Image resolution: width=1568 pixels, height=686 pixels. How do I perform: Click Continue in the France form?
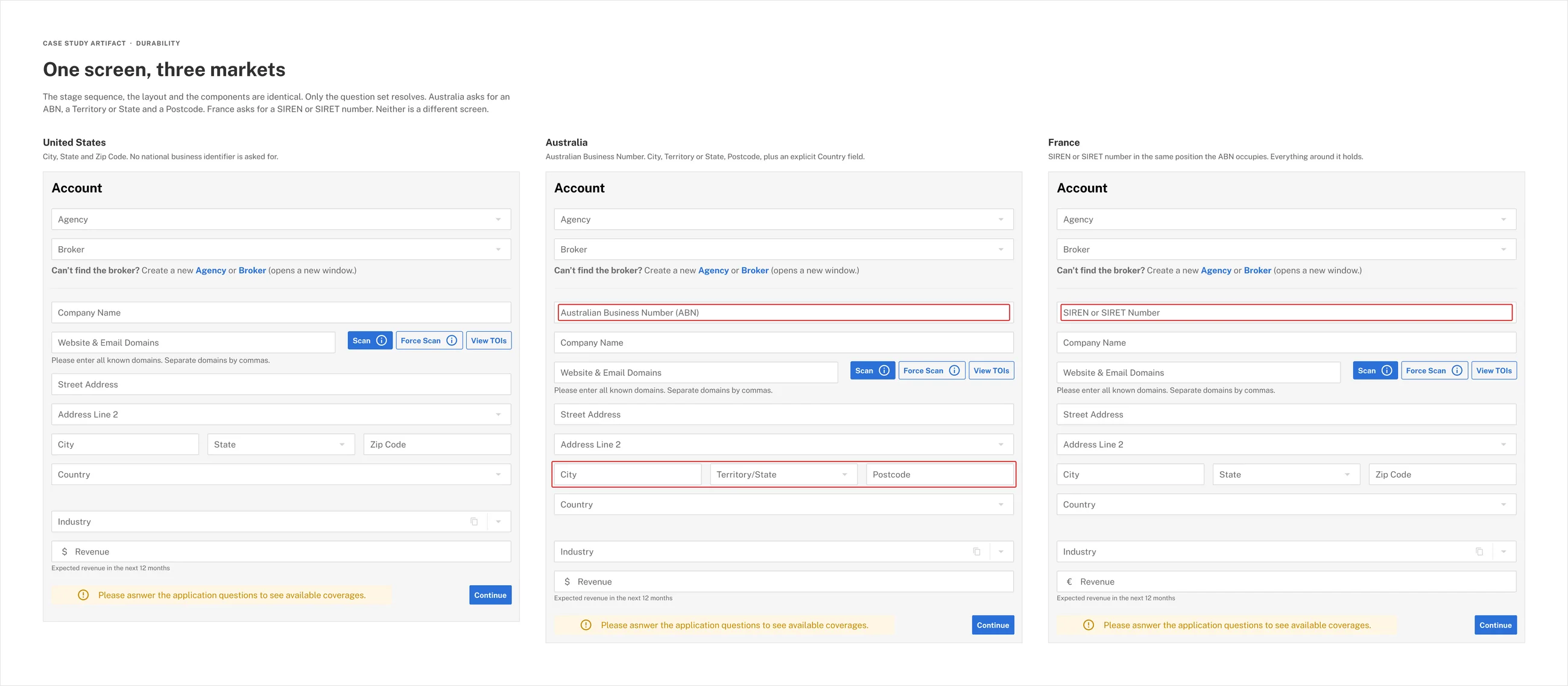pos(1496,625)
